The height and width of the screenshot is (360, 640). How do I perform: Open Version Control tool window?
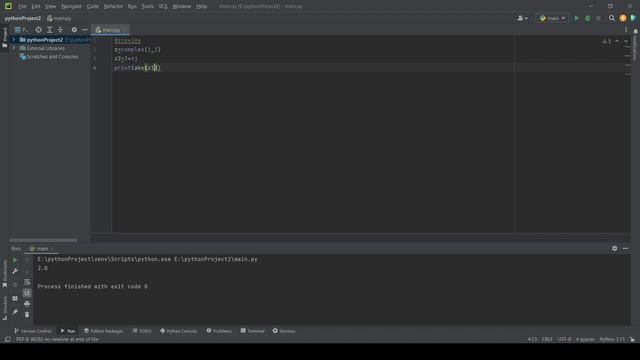point(33,331)
